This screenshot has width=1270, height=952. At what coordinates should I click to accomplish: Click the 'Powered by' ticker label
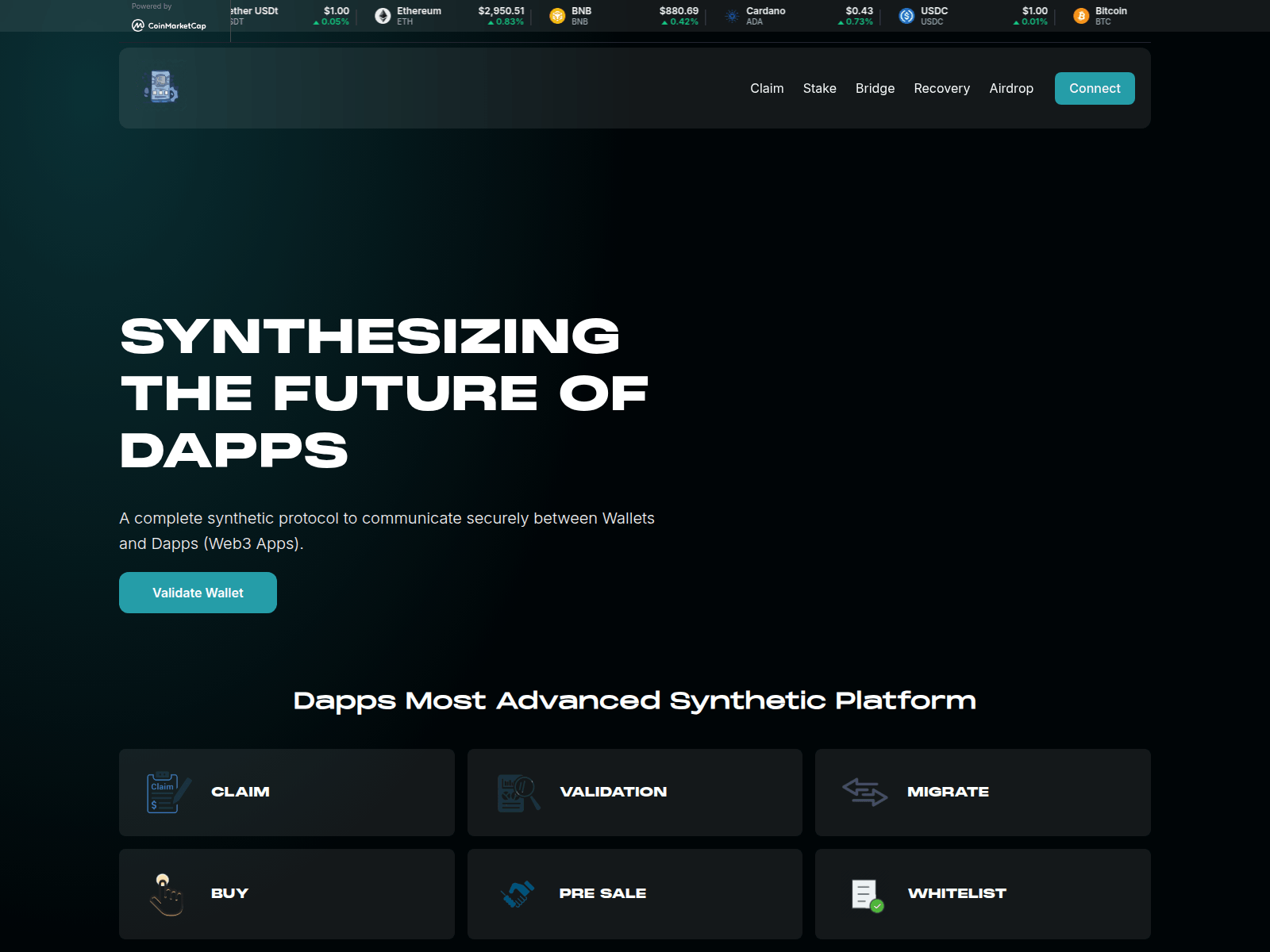coord(152,6)
